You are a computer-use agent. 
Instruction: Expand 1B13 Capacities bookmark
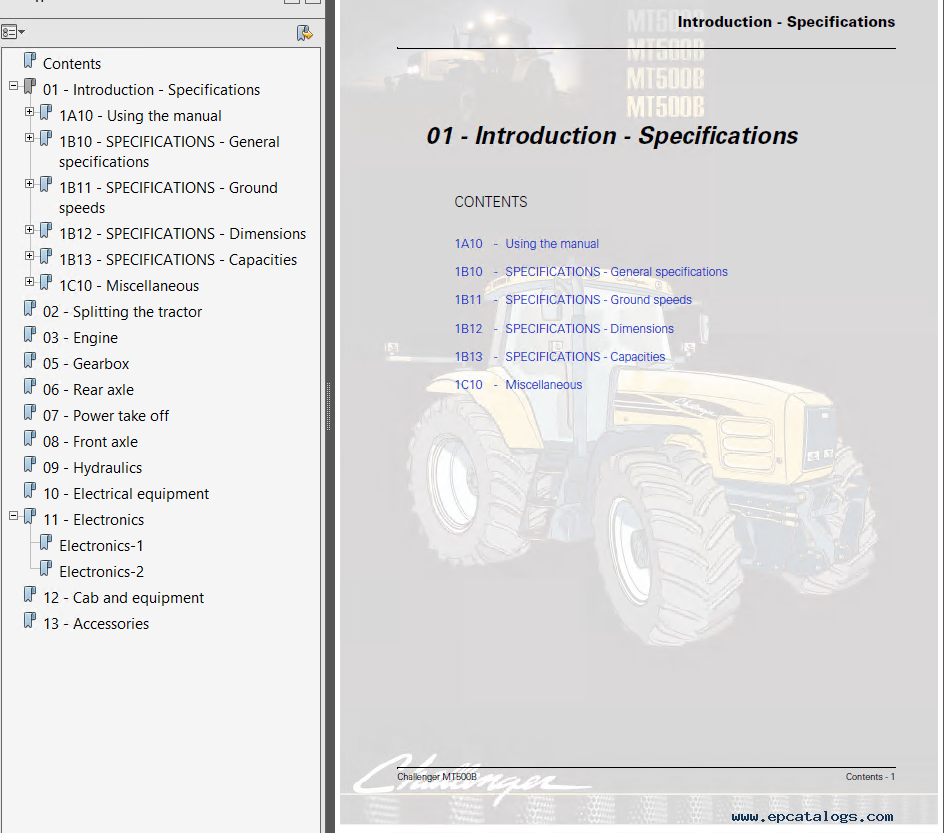[29, 256]
